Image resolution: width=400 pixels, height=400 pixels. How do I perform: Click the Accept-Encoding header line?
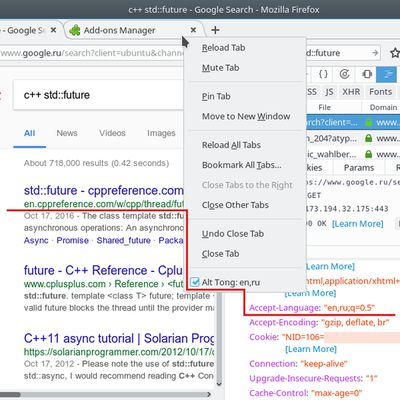click(x=319, y=322)
